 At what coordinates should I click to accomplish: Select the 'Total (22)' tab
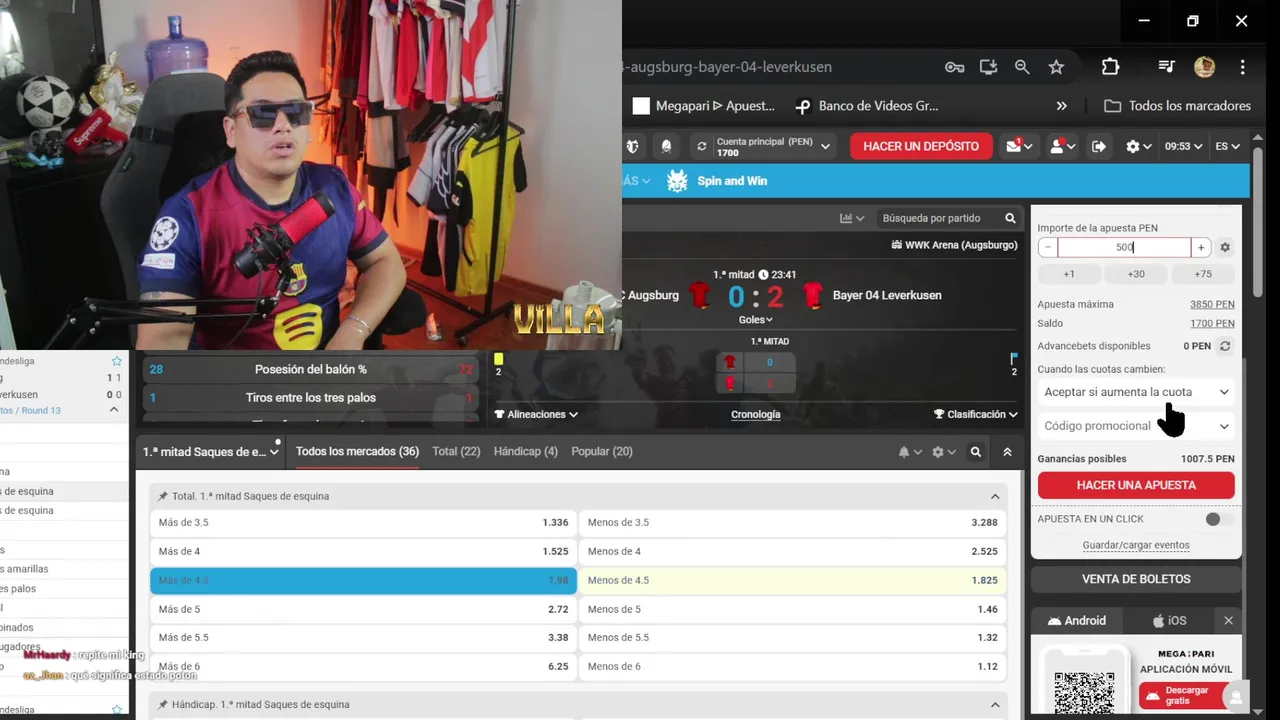tap(456, 452)
